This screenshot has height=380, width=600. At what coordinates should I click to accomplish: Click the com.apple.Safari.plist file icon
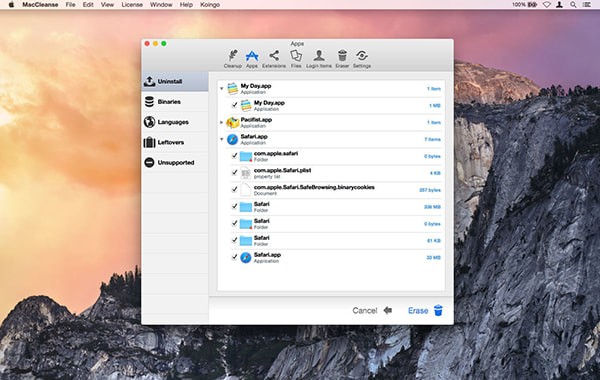pos(246,173)
